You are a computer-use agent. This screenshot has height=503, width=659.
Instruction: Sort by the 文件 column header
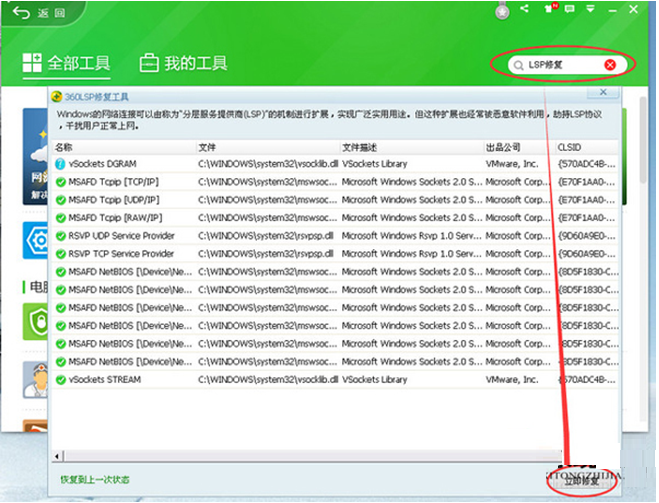pos(268,147)
